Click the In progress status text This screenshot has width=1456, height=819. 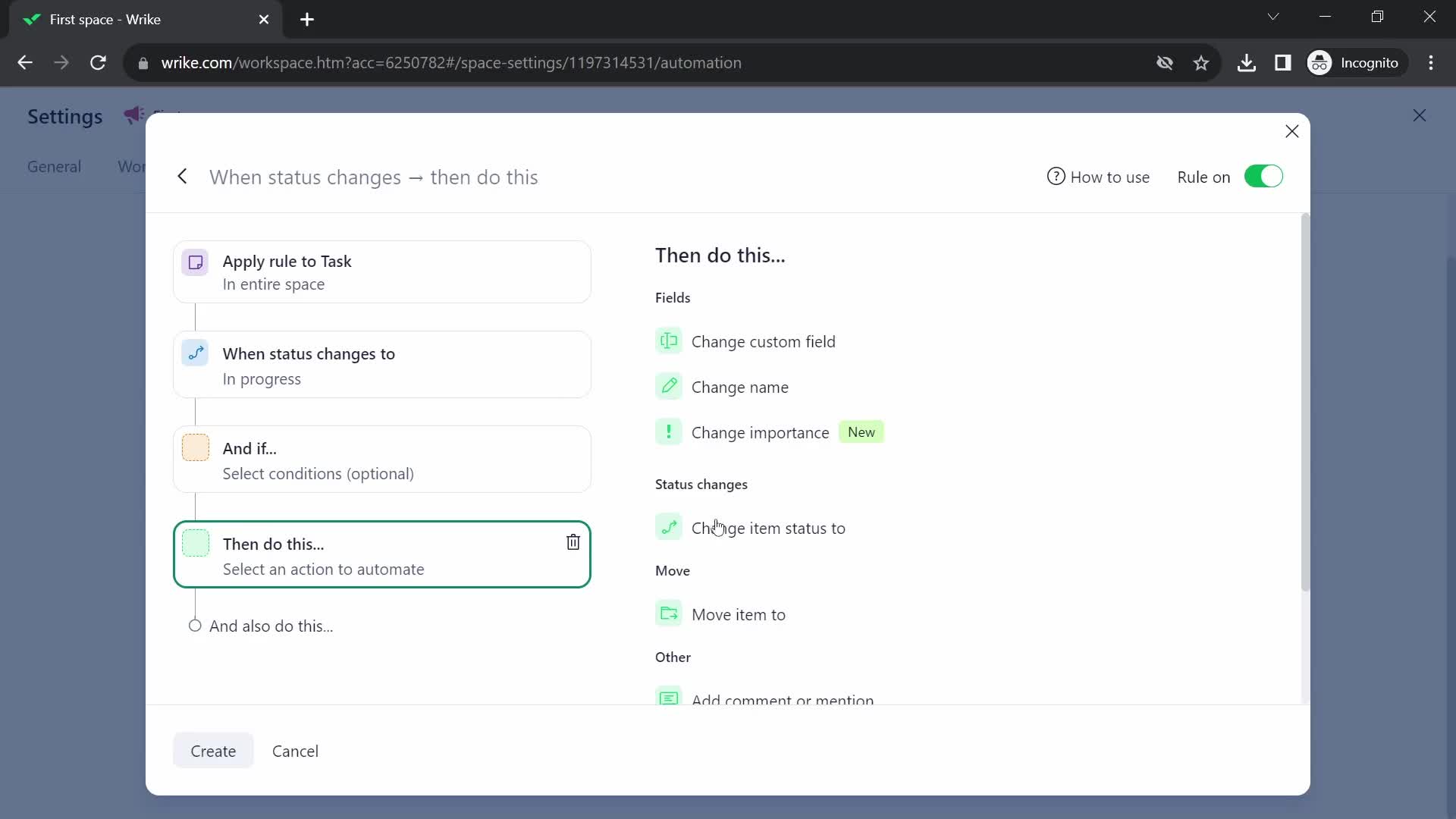point(262,379)
